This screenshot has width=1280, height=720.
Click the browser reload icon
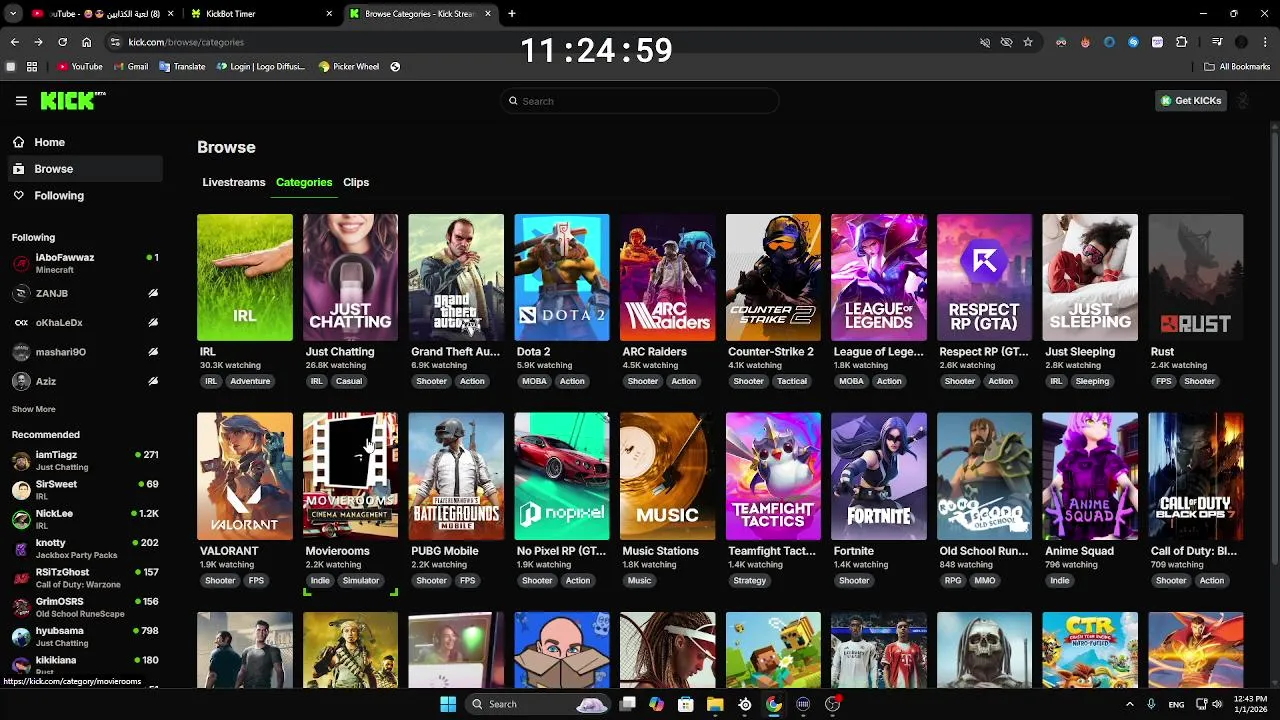62,42
